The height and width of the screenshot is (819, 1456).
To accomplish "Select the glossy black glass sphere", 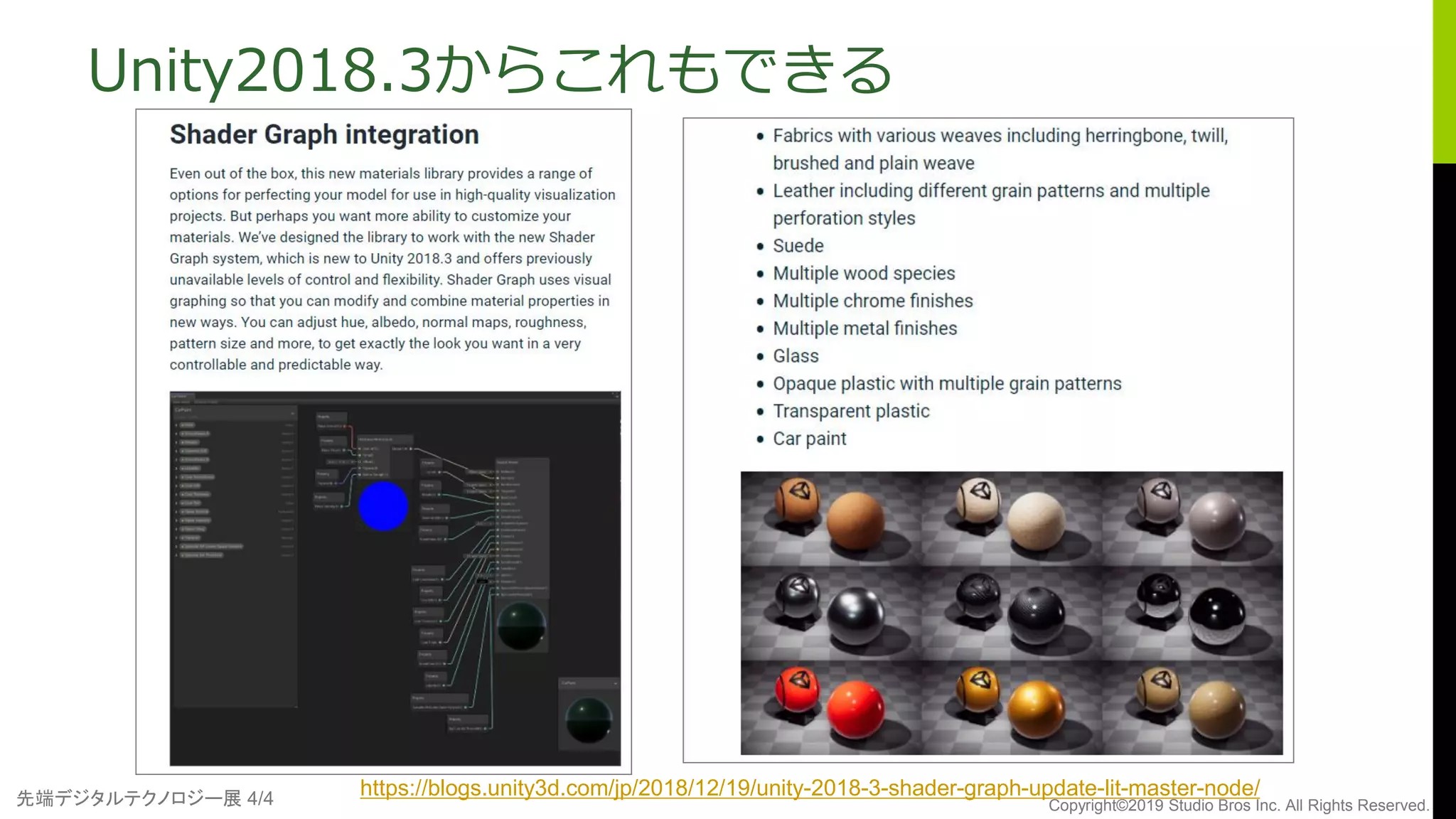I will click(1217, 616).
